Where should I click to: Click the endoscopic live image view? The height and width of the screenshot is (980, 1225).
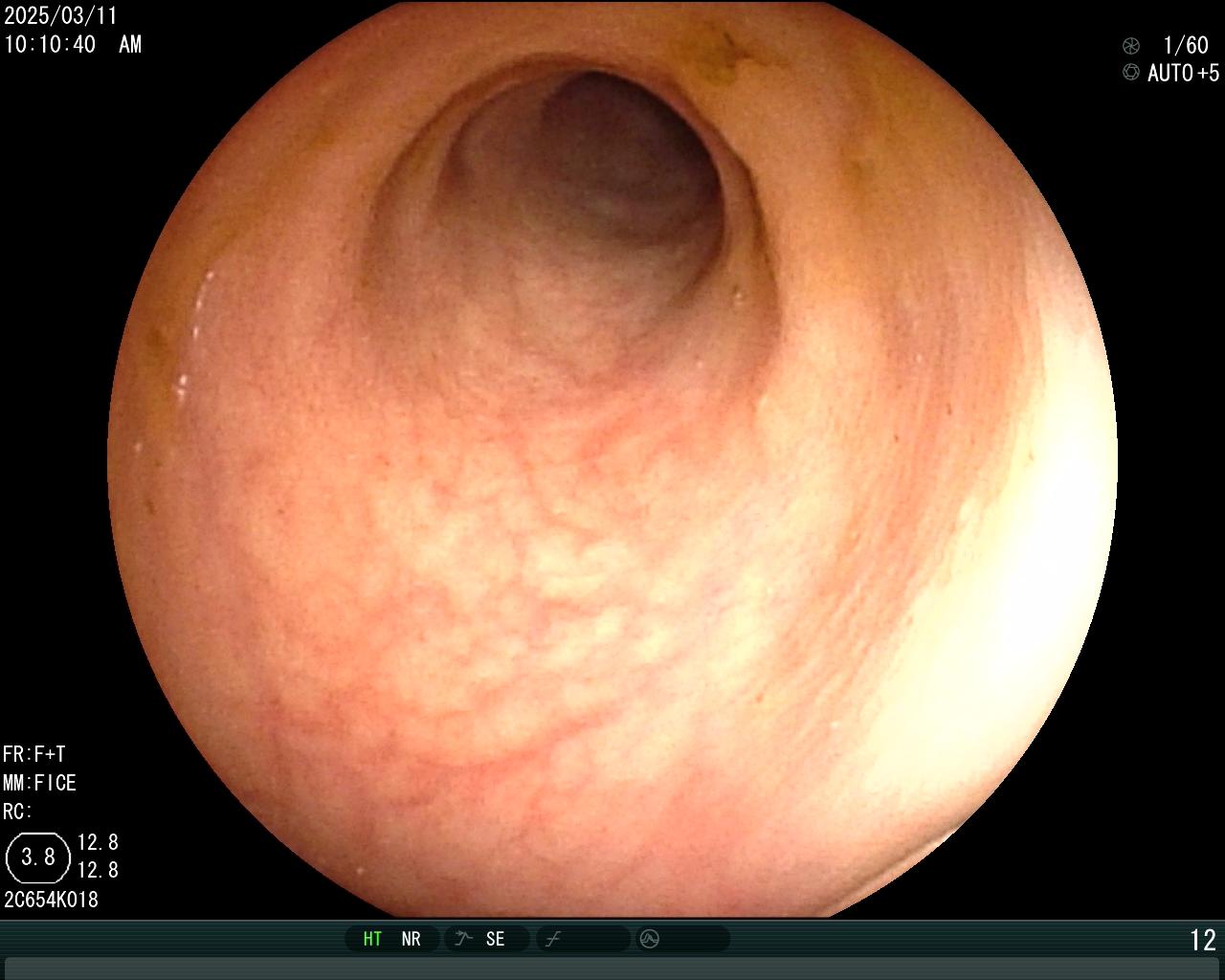[613, 459]
